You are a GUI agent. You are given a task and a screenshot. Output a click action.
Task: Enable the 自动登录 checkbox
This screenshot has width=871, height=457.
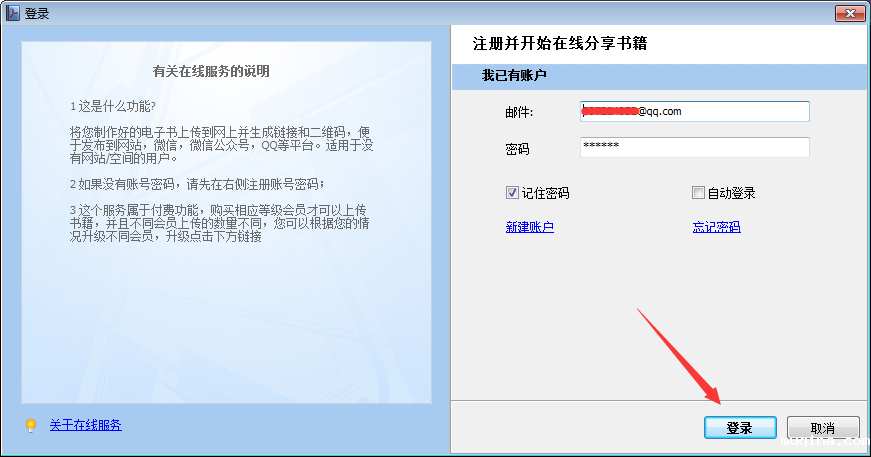699,193
